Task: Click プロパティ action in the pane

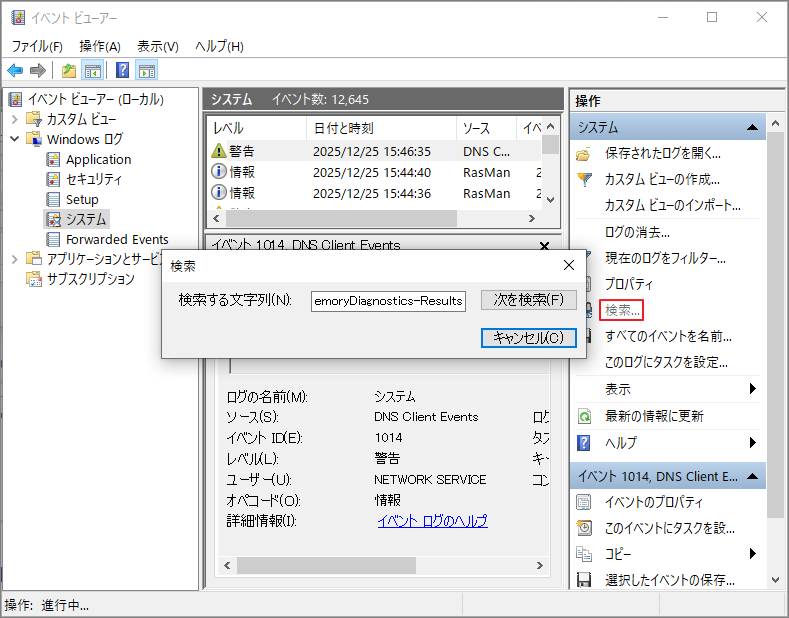Action: pyautogui.click(x=628, y=284)
